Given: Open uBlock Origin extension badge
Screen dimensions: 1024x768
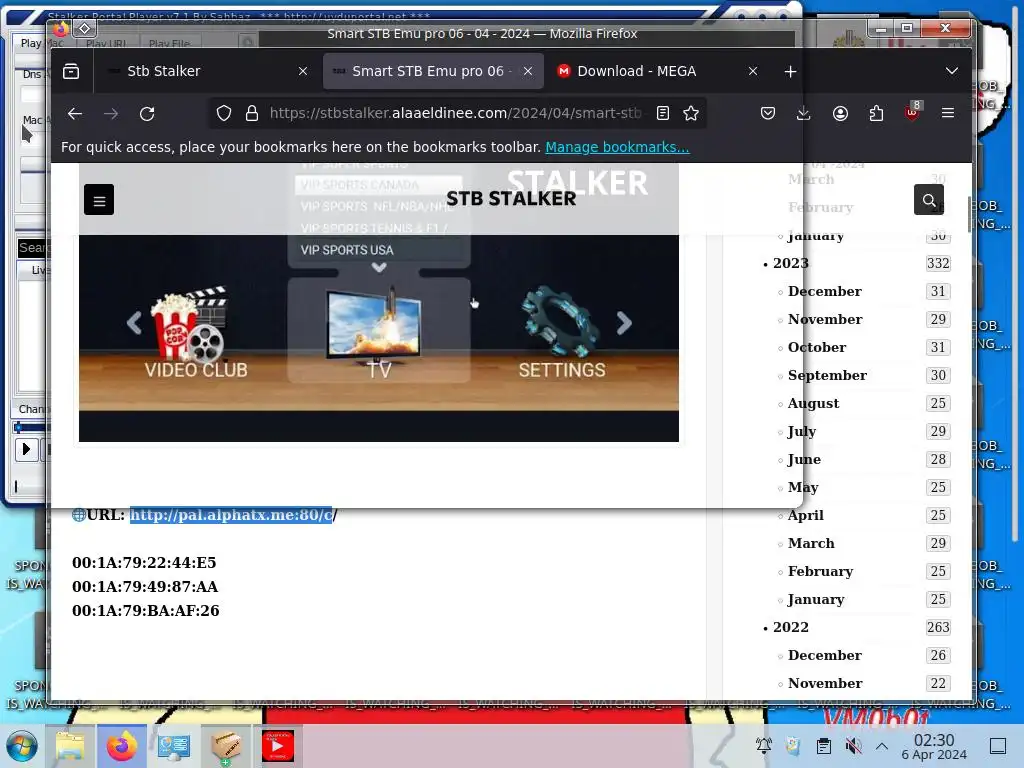Looking at the screenshot, I should pos(912,112).
